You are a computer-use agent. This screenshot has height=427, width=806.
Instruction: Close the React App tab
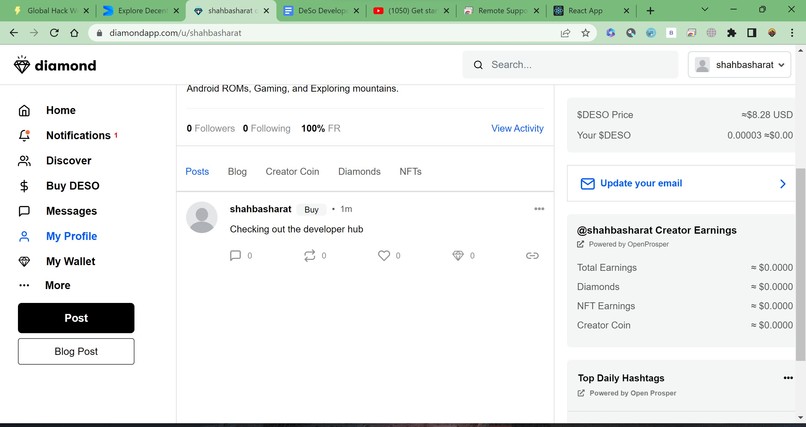click(626, 11)
